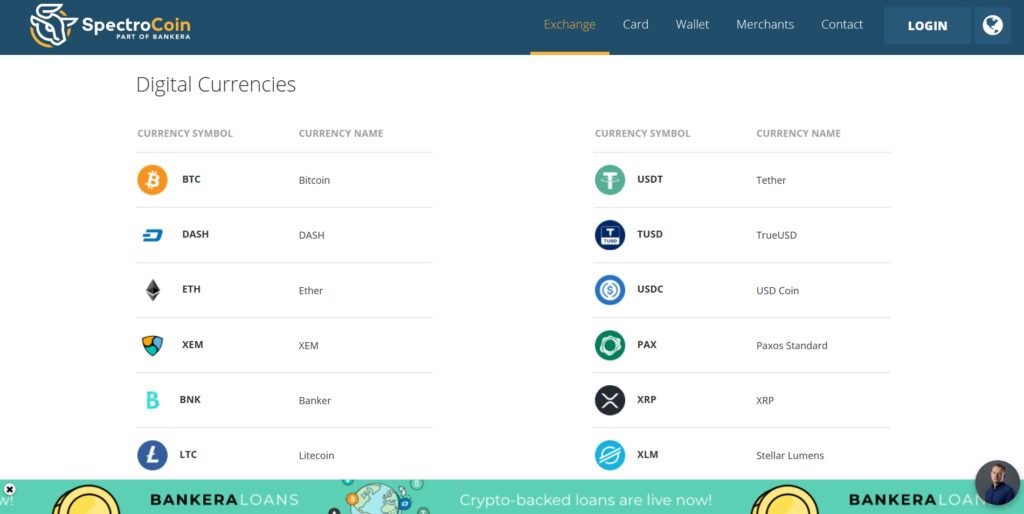The height and width of the screenshot is (514, 1024).
Task: Select the DASH symbol text
Action: pos(195,234)
